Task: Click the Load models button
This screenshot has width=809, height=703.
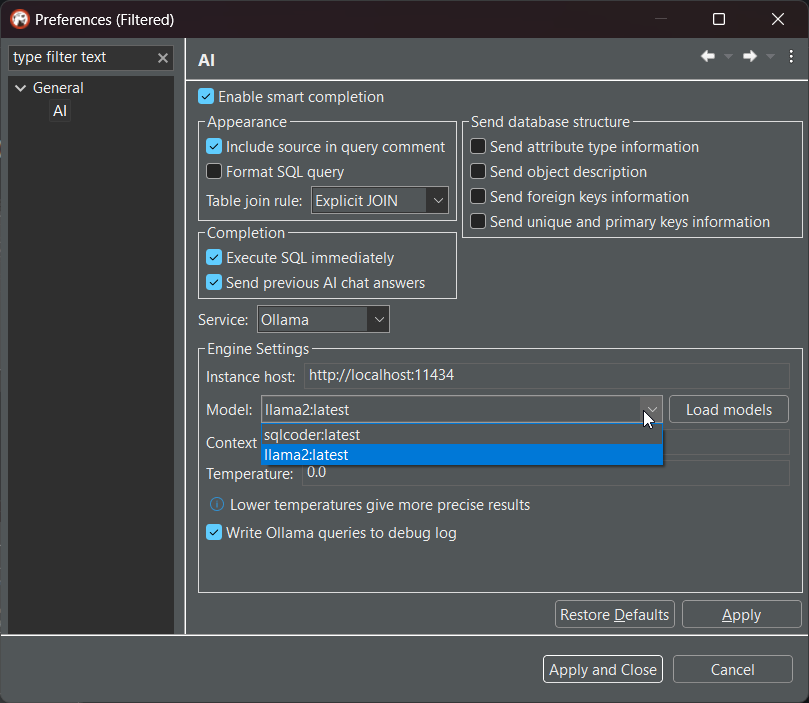Action: [728, 410]
